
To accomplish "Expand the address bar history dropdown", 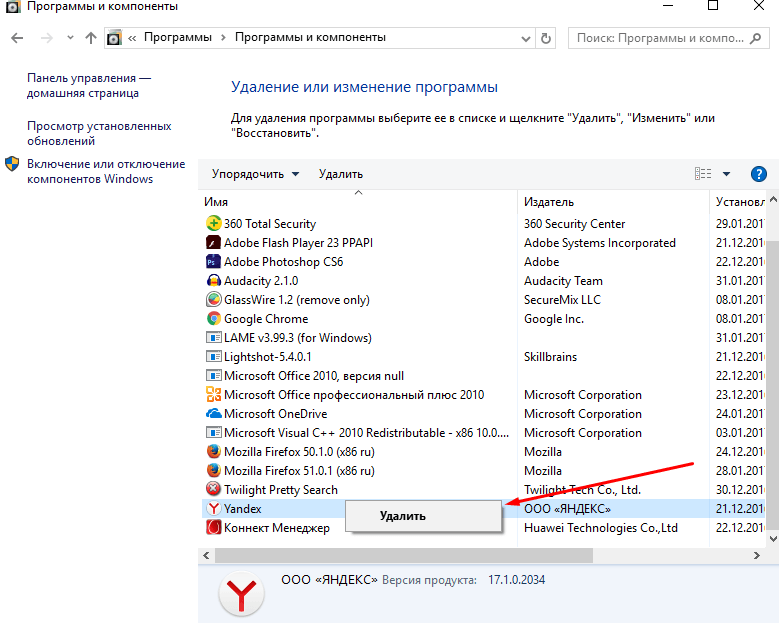I will [525, 38].
